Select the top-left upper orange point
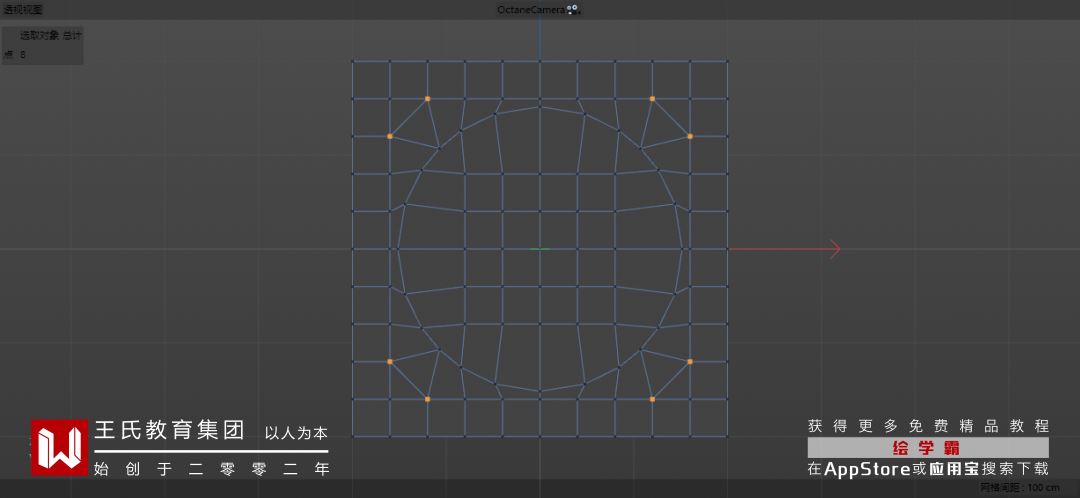The image size is (1080, 498). tap(427, 98)
